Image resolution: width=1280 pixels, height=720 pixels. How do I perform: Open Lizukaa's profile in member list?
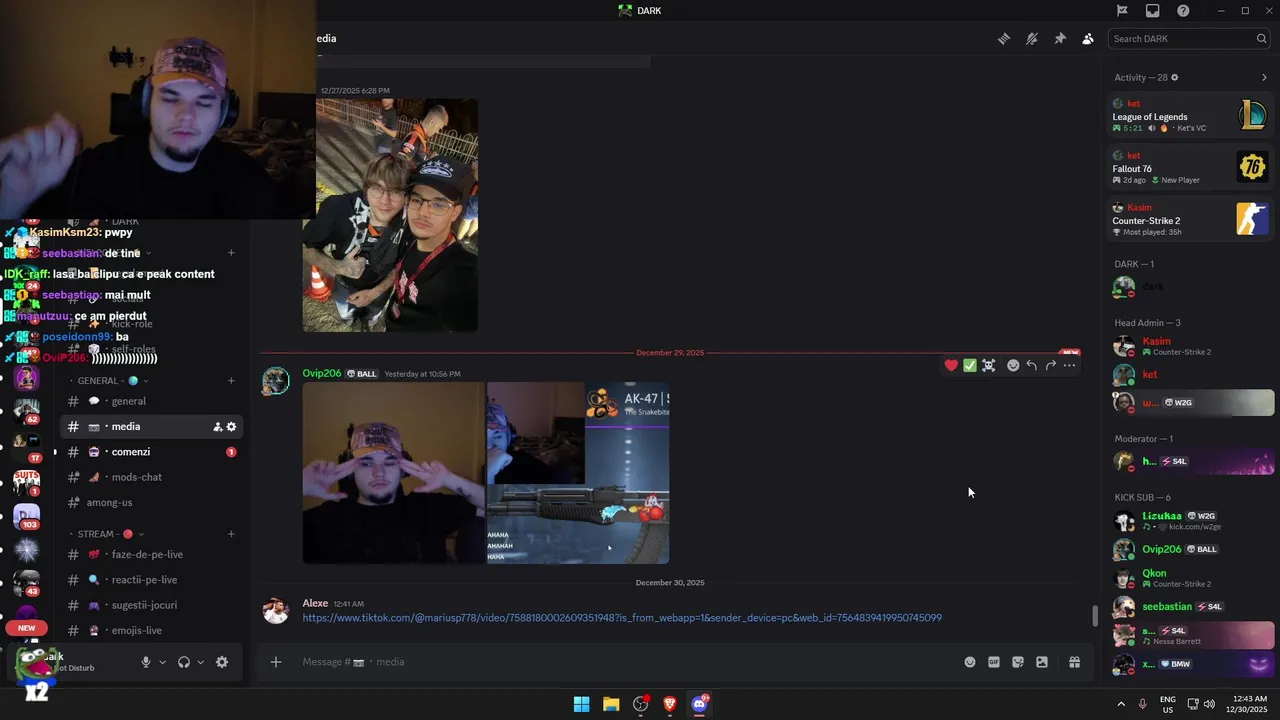point(1189,520)
